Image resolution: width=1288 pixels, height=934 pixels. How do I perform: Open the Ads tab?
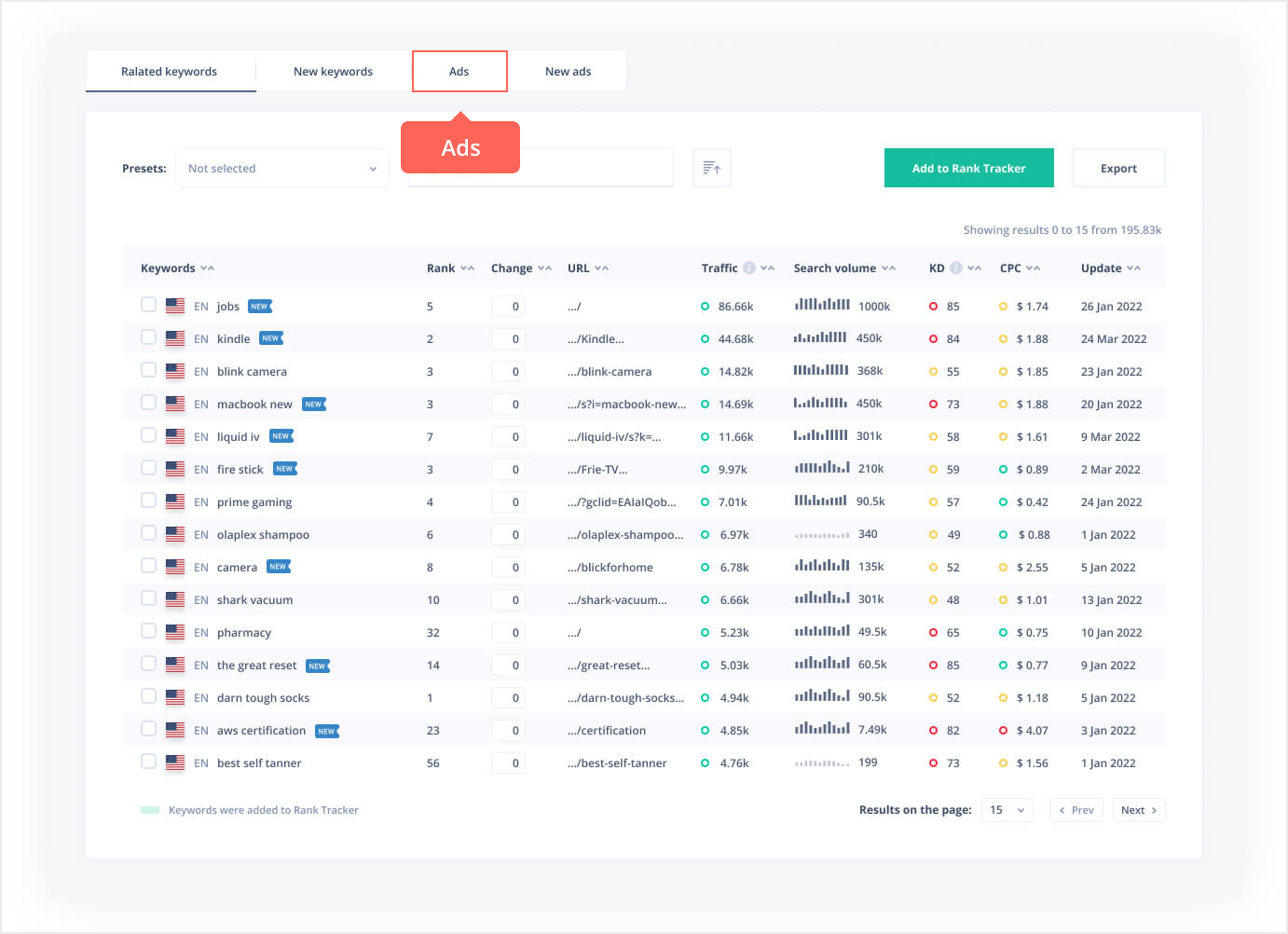click(459, 72)
